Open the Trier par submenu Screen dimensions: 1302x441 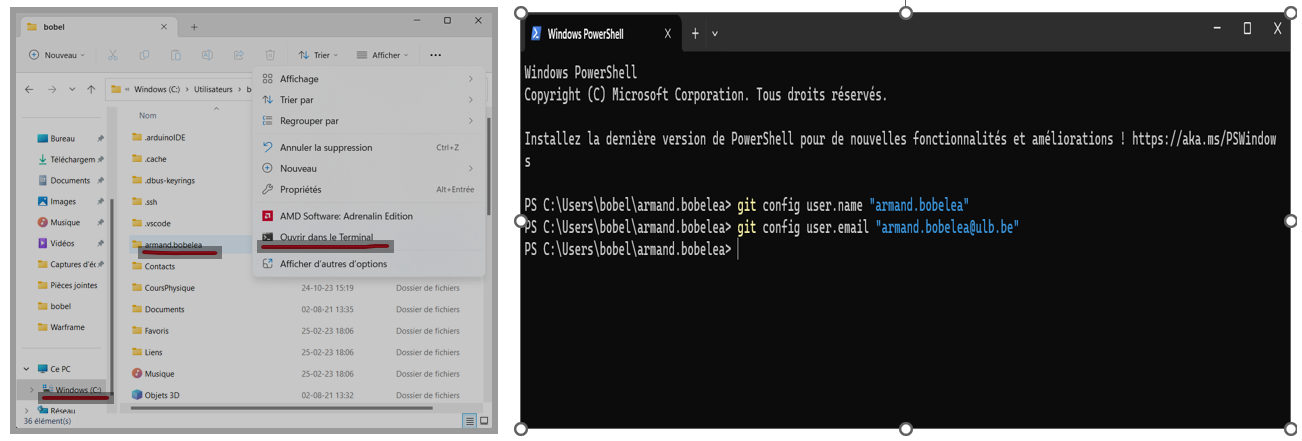click(x=368, y=100)
